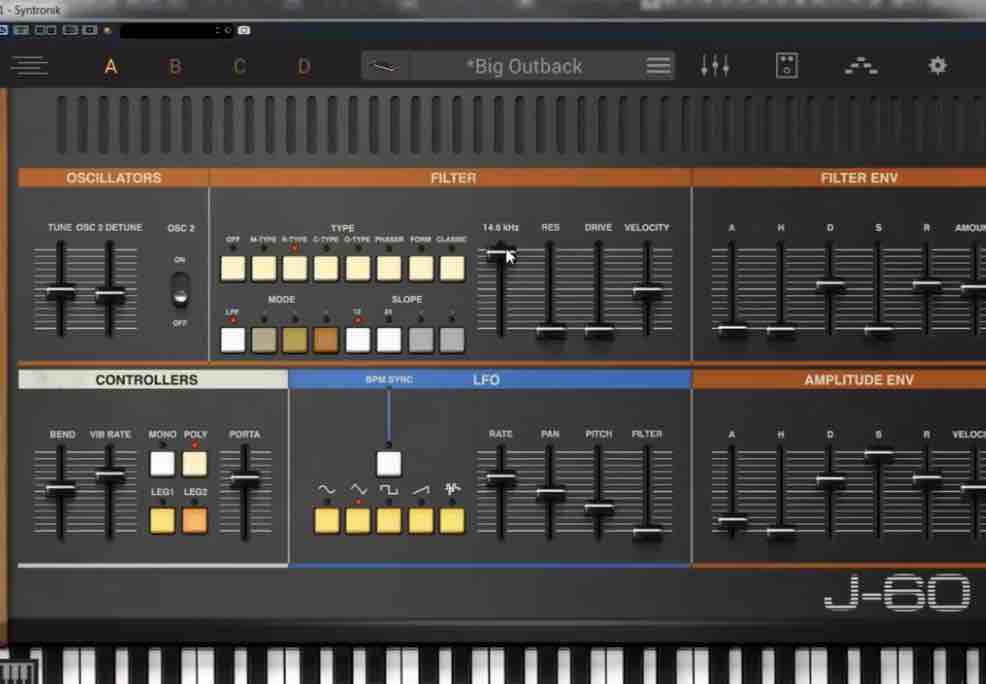Select filter type OFF button
This screenshot has height=684, width=986.
point(233,268)
